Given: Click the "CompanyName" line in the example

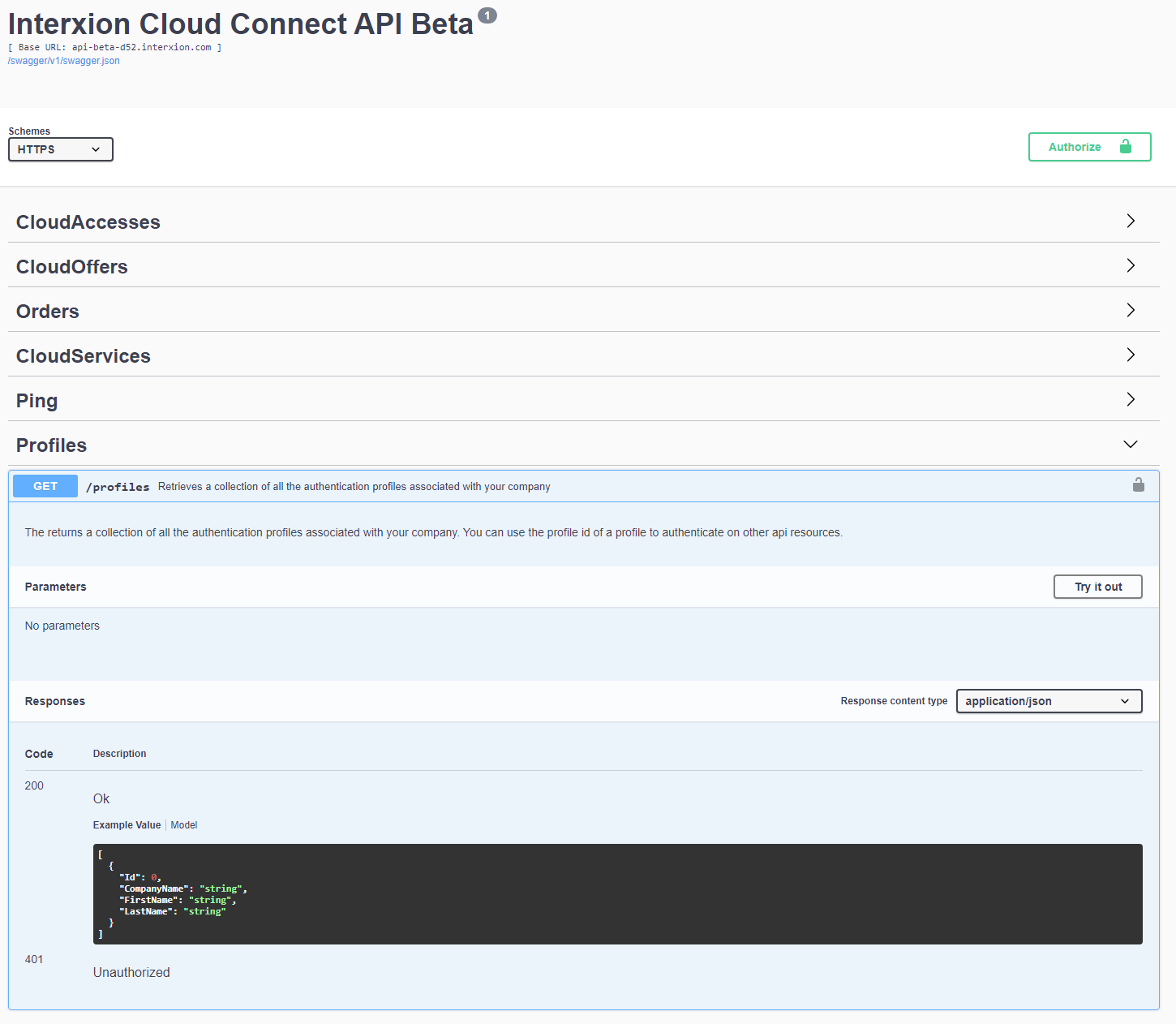Looking at the screenshot, I should click(182, 888).
